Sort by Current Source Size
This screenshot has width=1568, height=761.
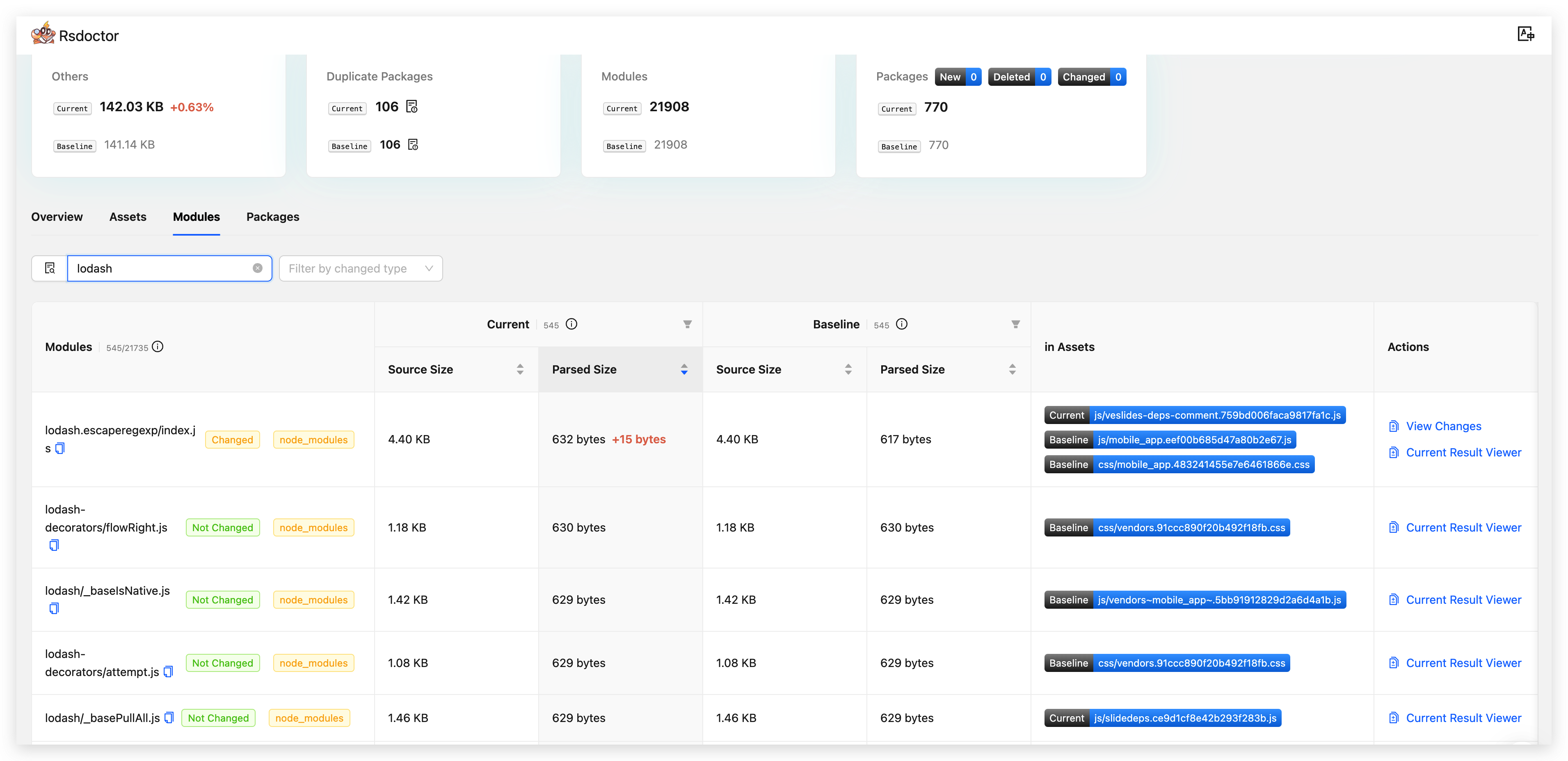tap(520, 369)
